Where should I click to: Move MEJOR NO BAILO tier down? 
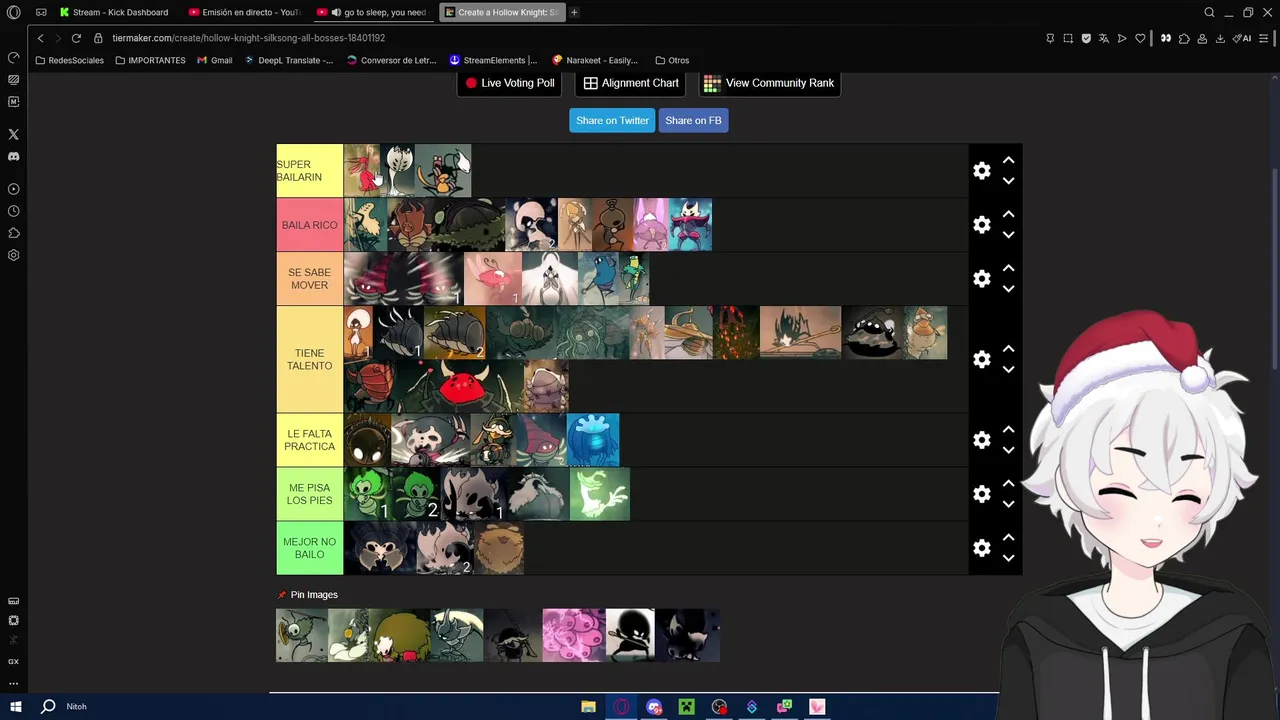pyautogui.click(x=1008, y=558)
